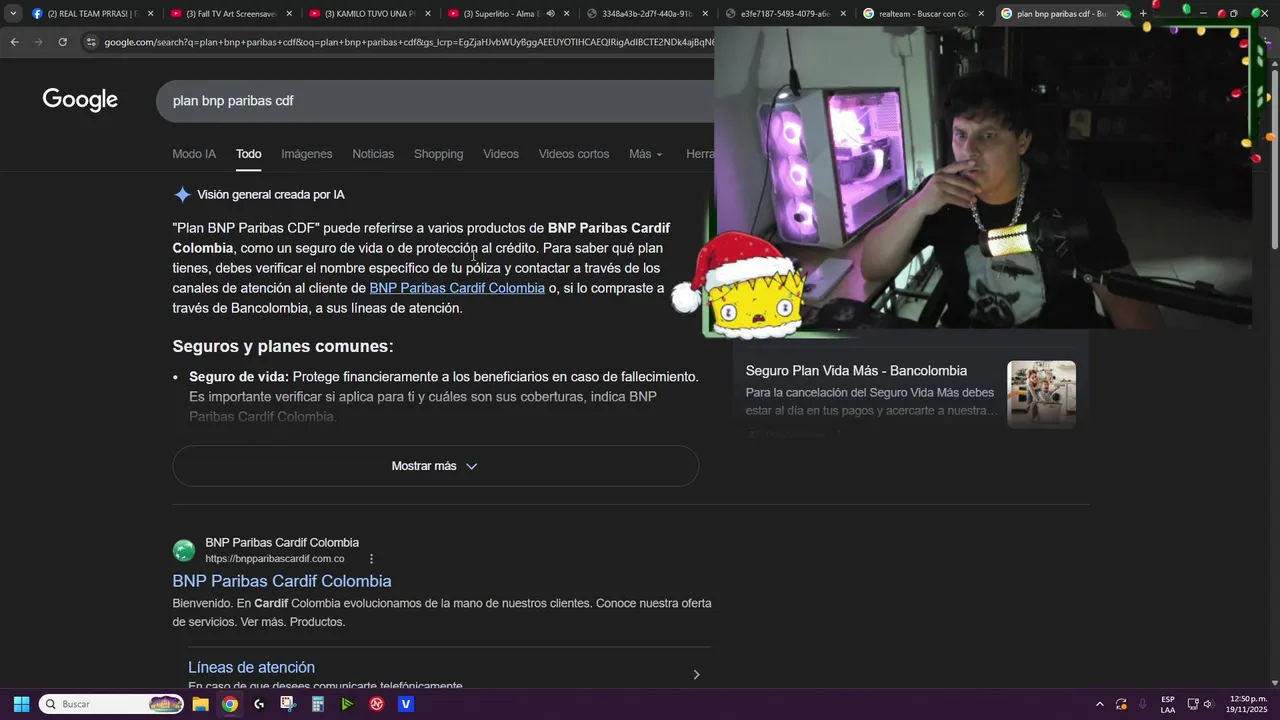
Task: Open the BNP Paribas Cardif Colombia inline link
Action: tap(457, 288)
